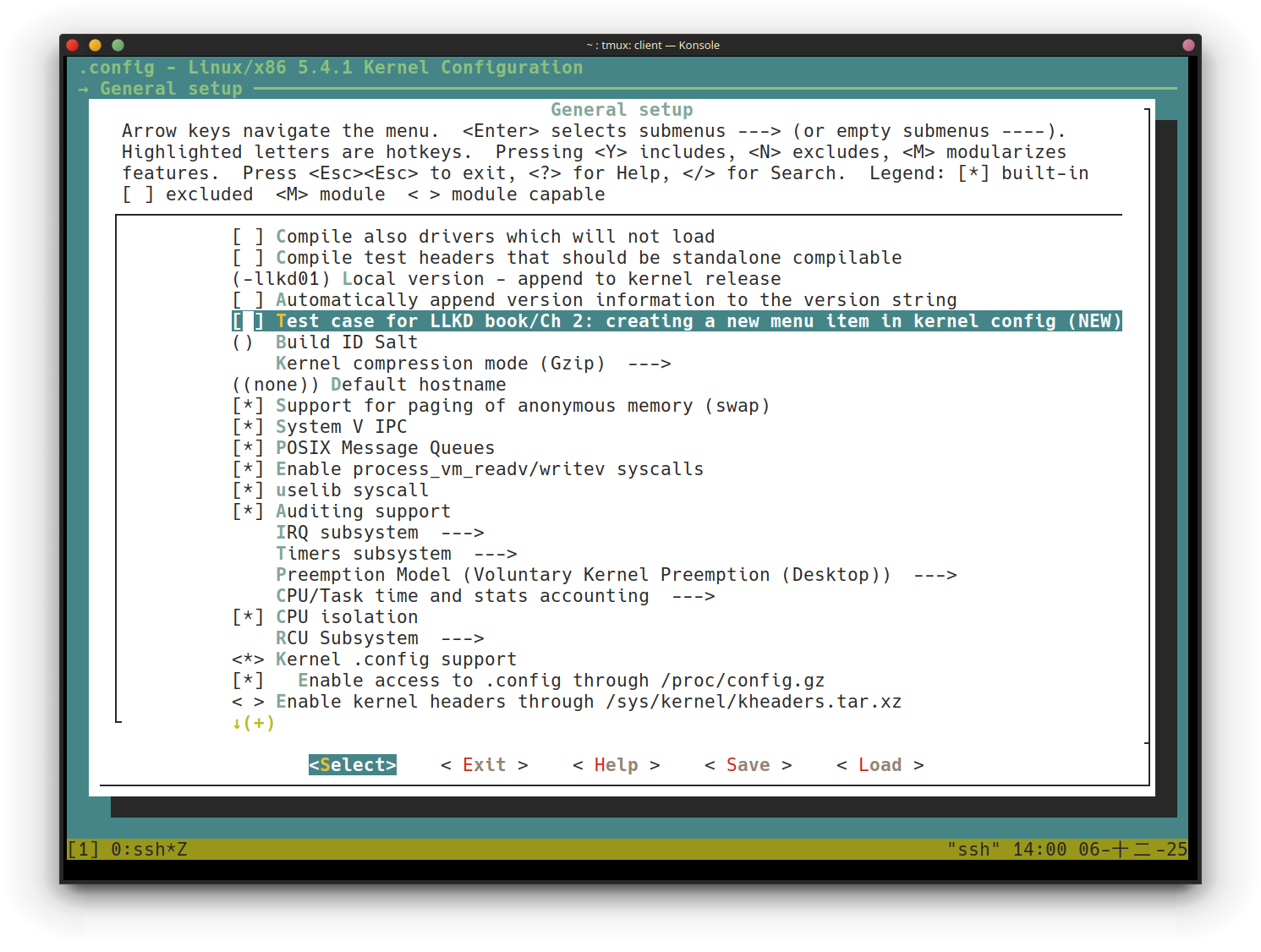Click the scroll-down (+) indicator below the menu list

click(254, 723)
